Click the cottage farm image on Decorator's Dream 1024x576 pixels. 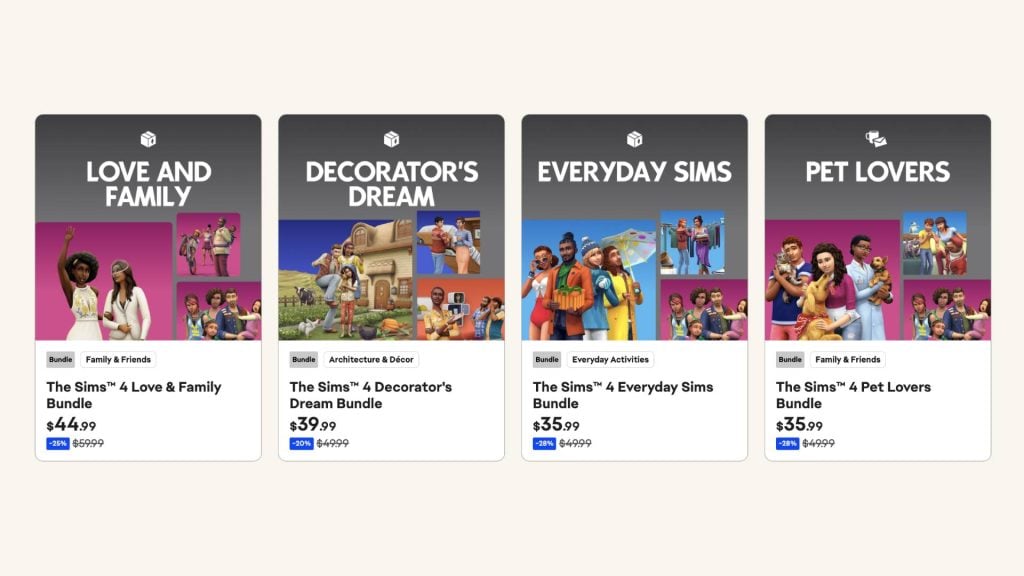[x=346, y=280]
